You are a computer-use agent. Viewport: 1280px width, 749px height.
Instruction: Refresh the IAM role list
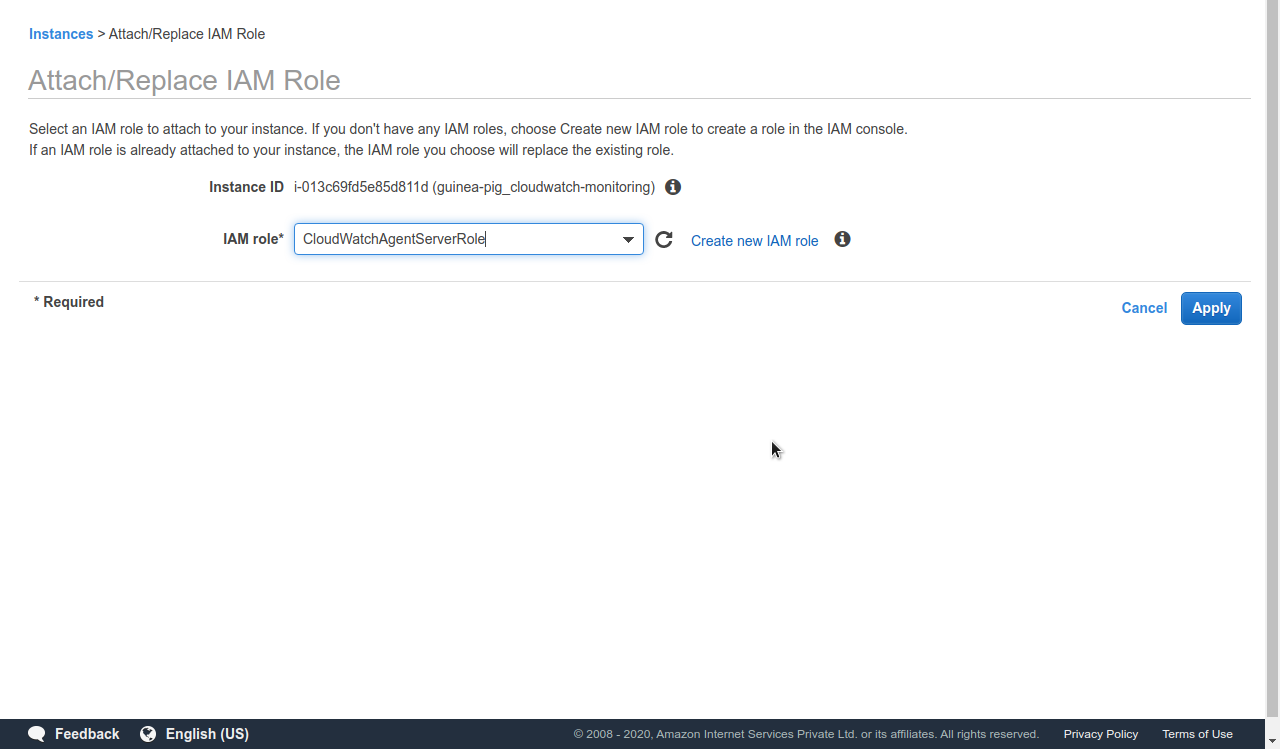(664, 240)
